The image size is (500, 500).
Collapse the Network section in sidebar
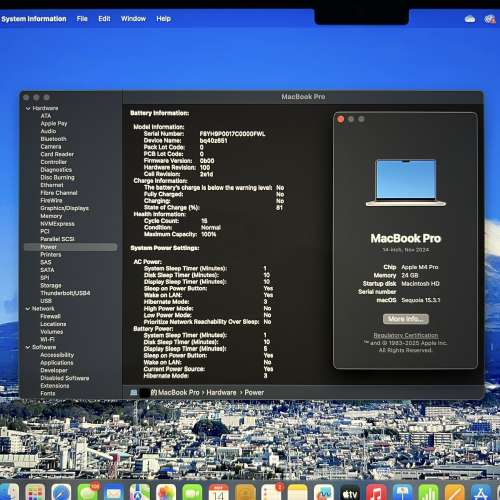(28, 309)
